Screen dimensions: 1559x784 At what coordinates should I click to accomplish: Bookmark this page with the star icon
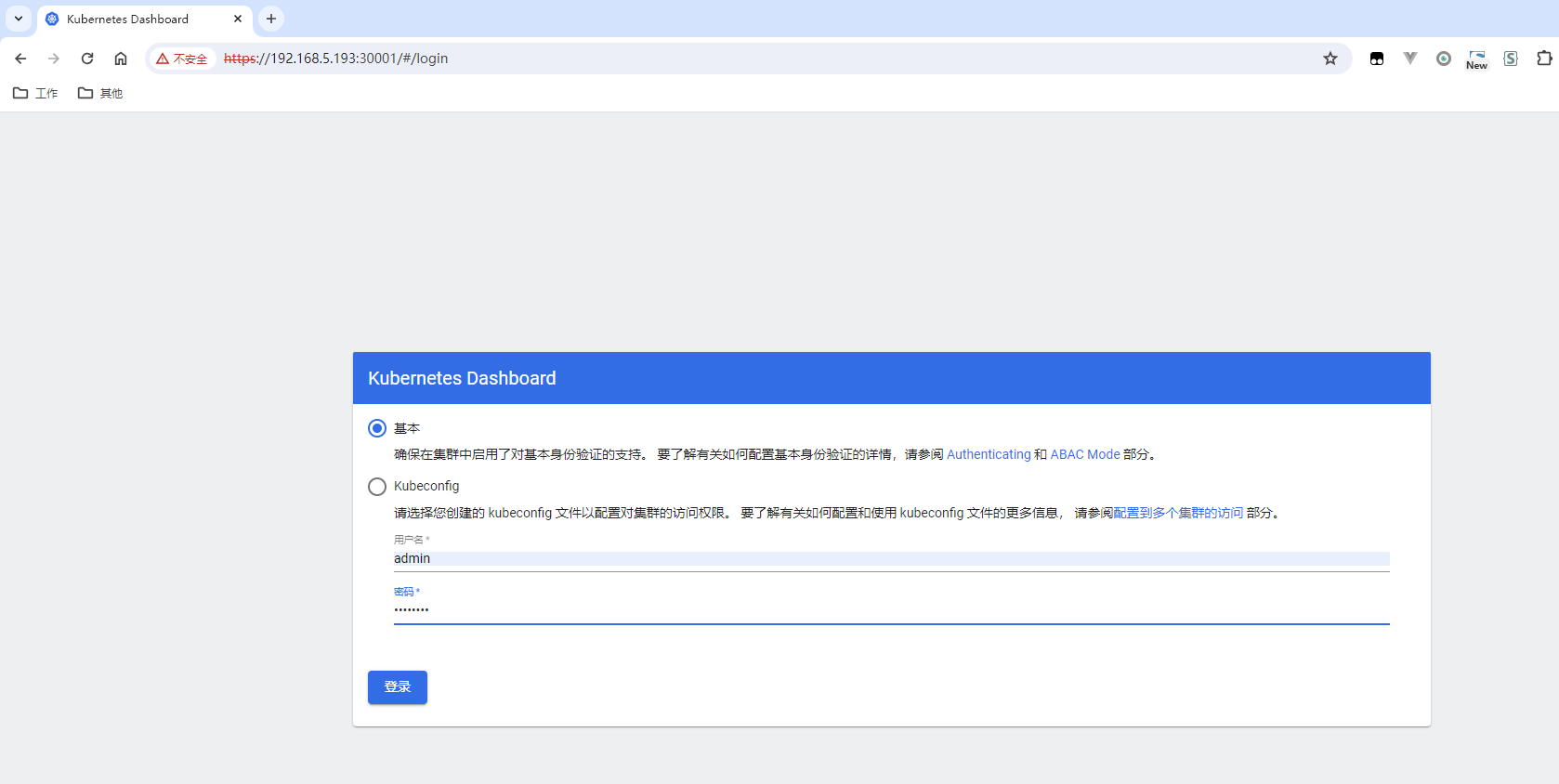[1330, 59]
